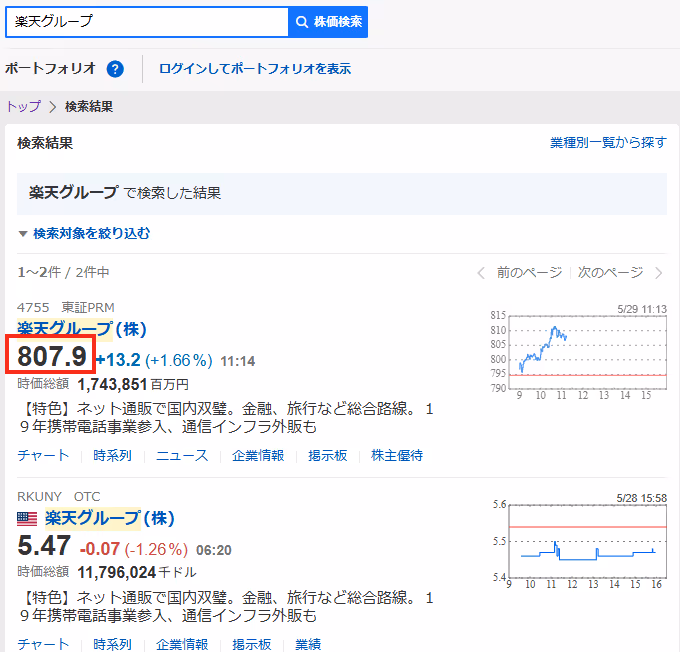The height and width of the screenshot is (652, 680).
Task: Click the 検索結果 breadcrumb text
Action: (89, 106)
